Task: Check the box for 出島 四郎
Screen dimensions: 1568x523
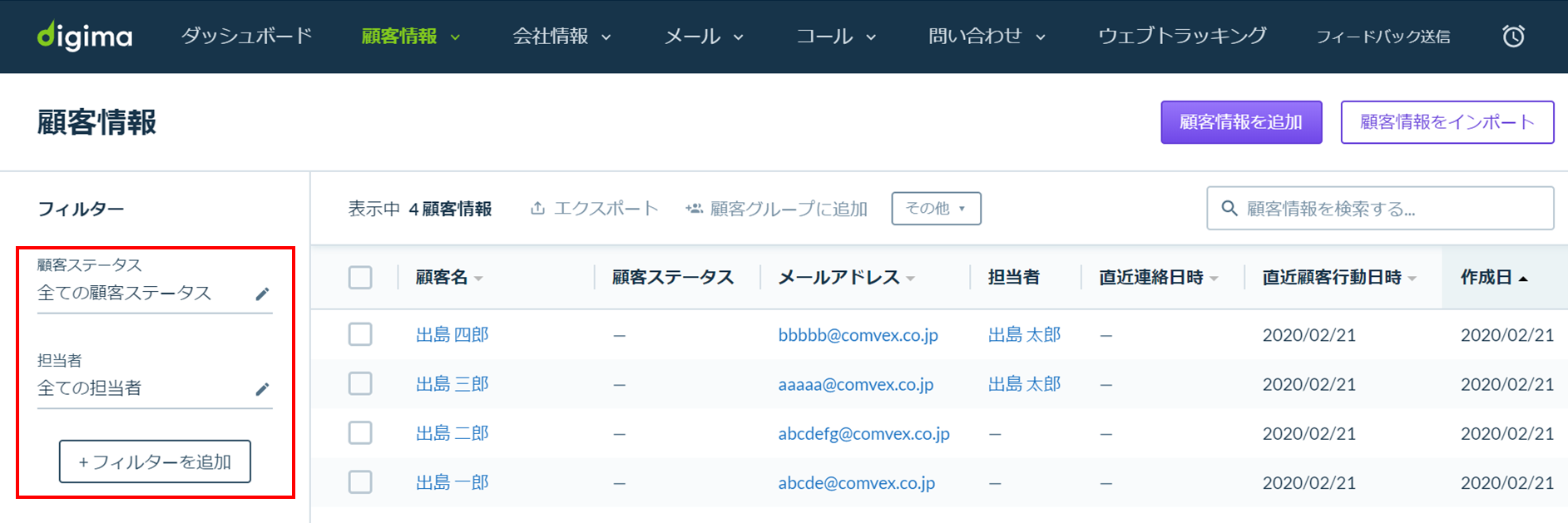Action: 360,334
